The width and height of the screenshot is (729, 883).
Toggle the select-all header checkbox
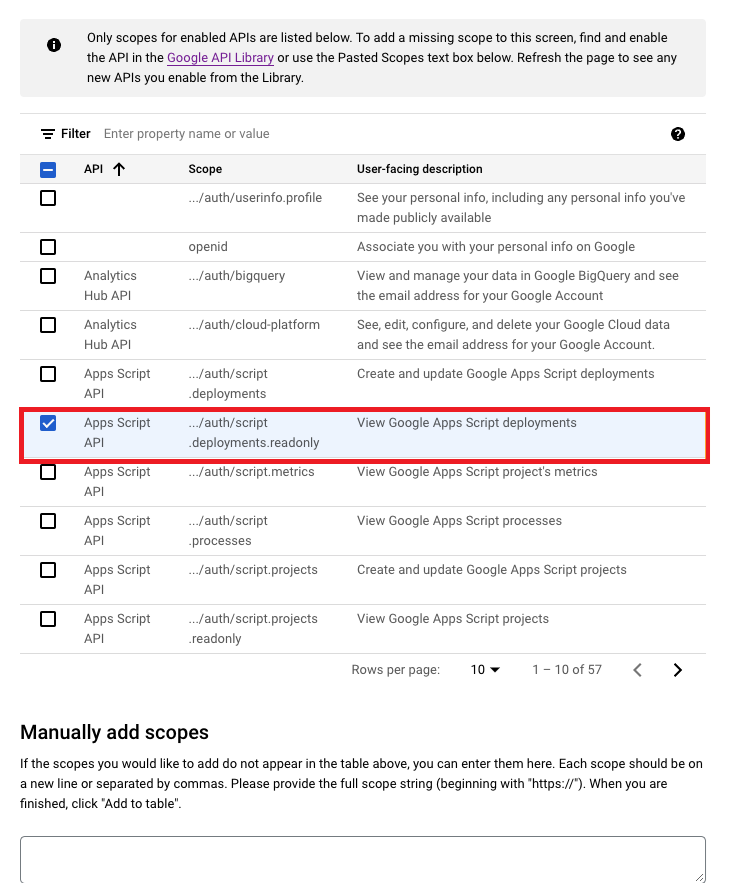point(48,170)
